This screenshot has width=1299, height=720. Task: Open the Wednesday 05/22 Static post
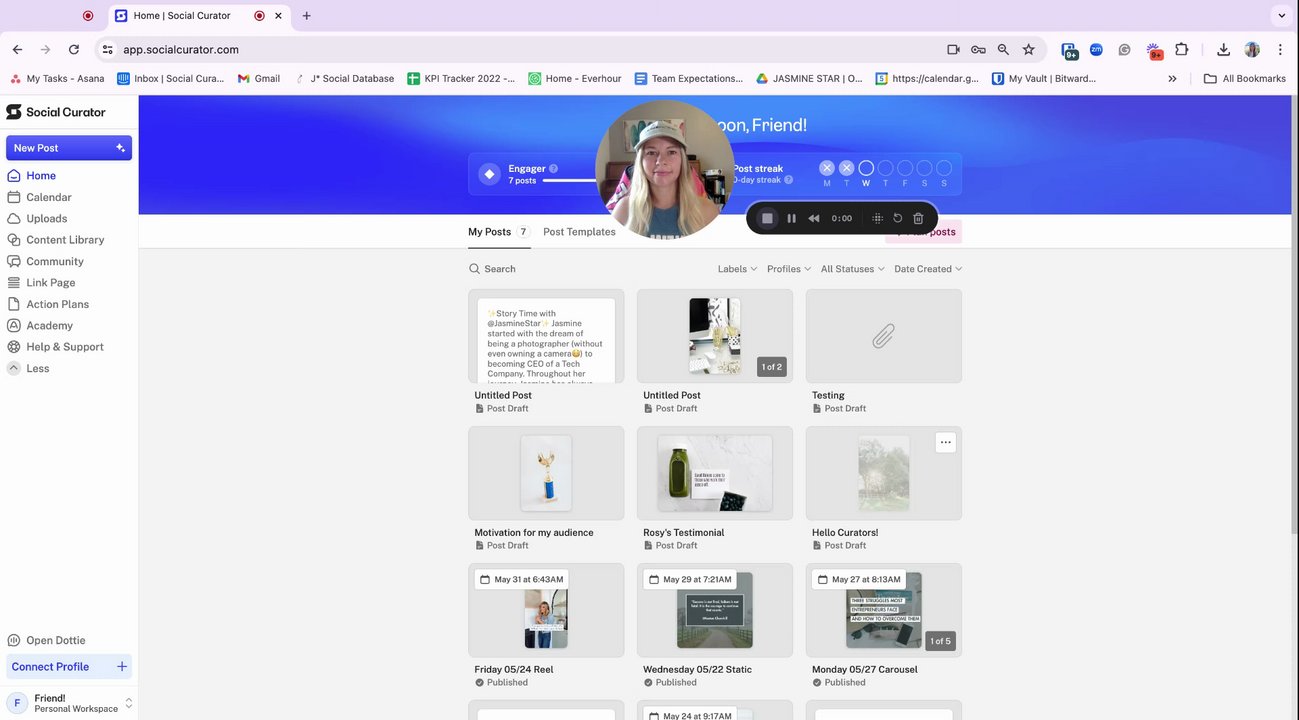click(715, 610)
